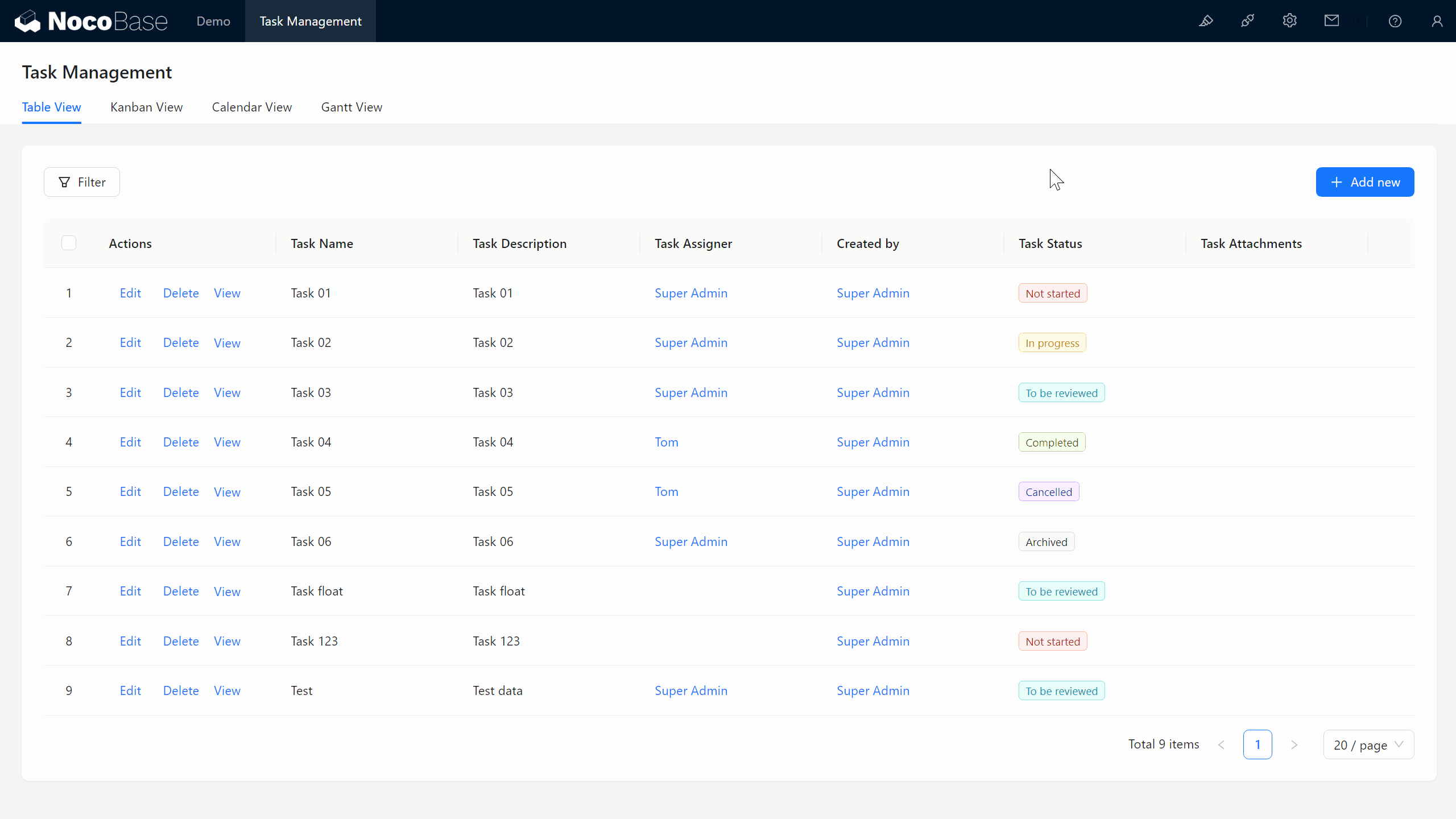Open the settings gear icon

[1289, 21]
